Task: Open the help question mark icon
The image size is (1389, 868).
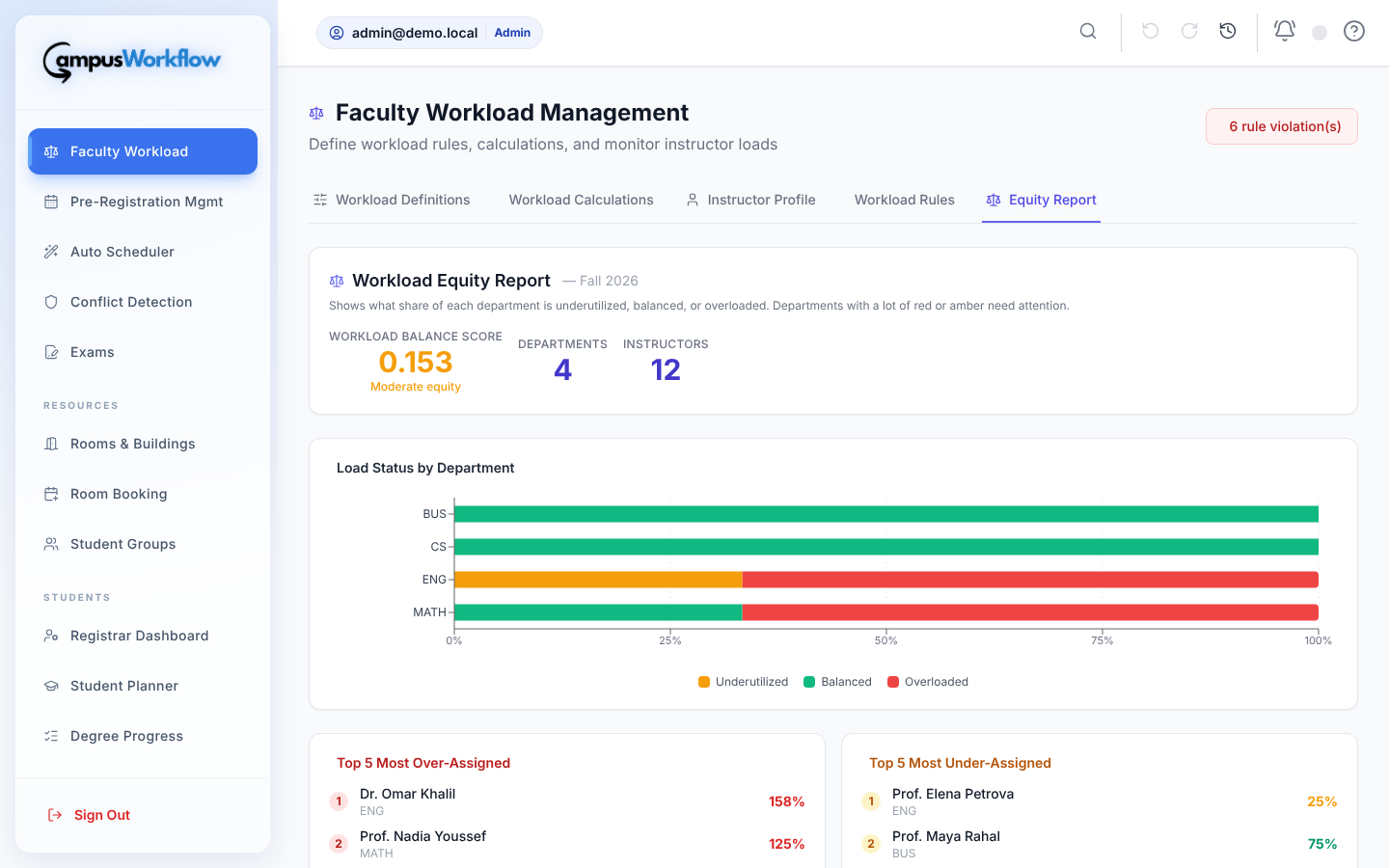Action: click(1354, 32)
